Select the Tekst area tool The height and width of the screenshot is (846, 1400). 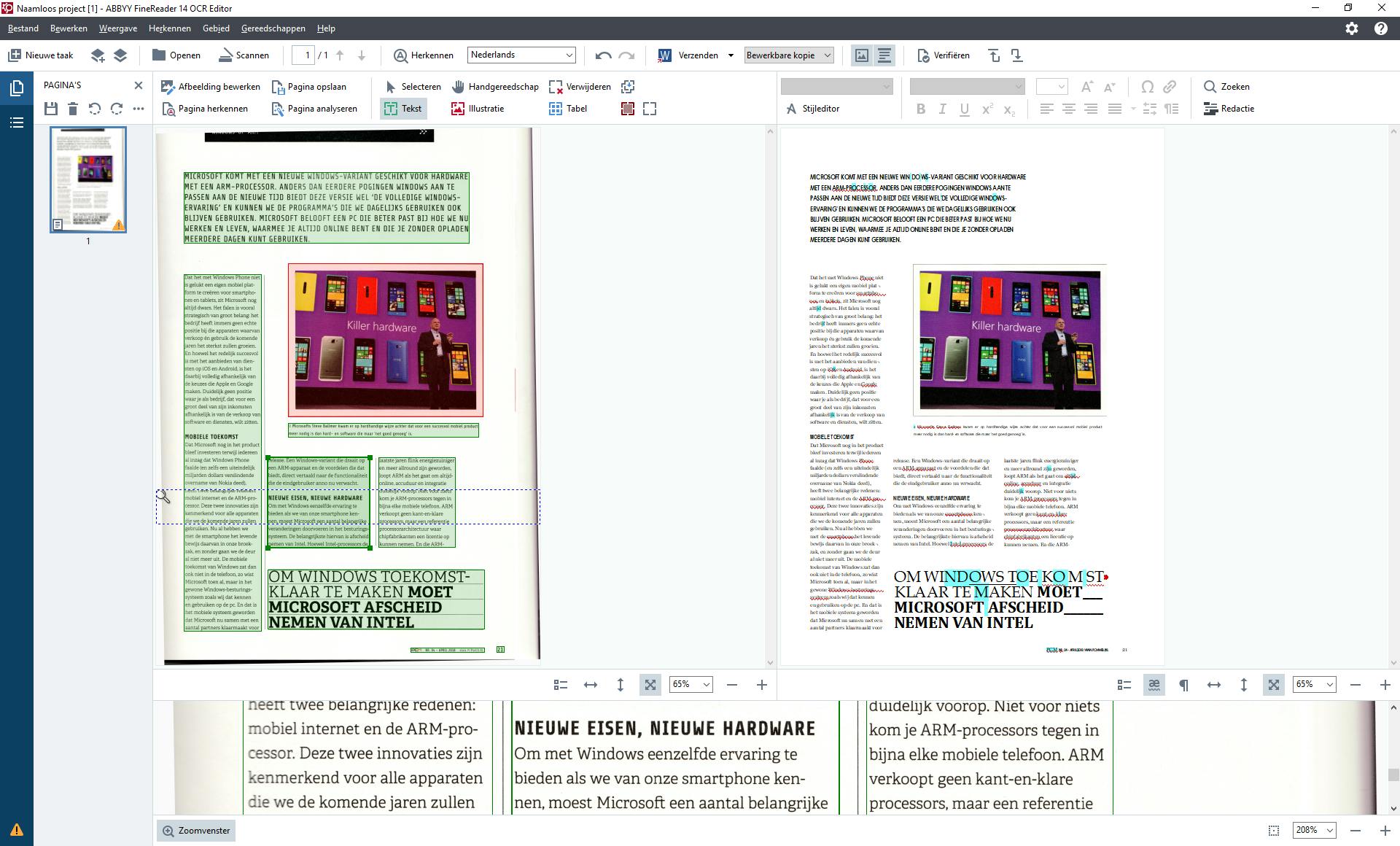click(x=402, y=109)
